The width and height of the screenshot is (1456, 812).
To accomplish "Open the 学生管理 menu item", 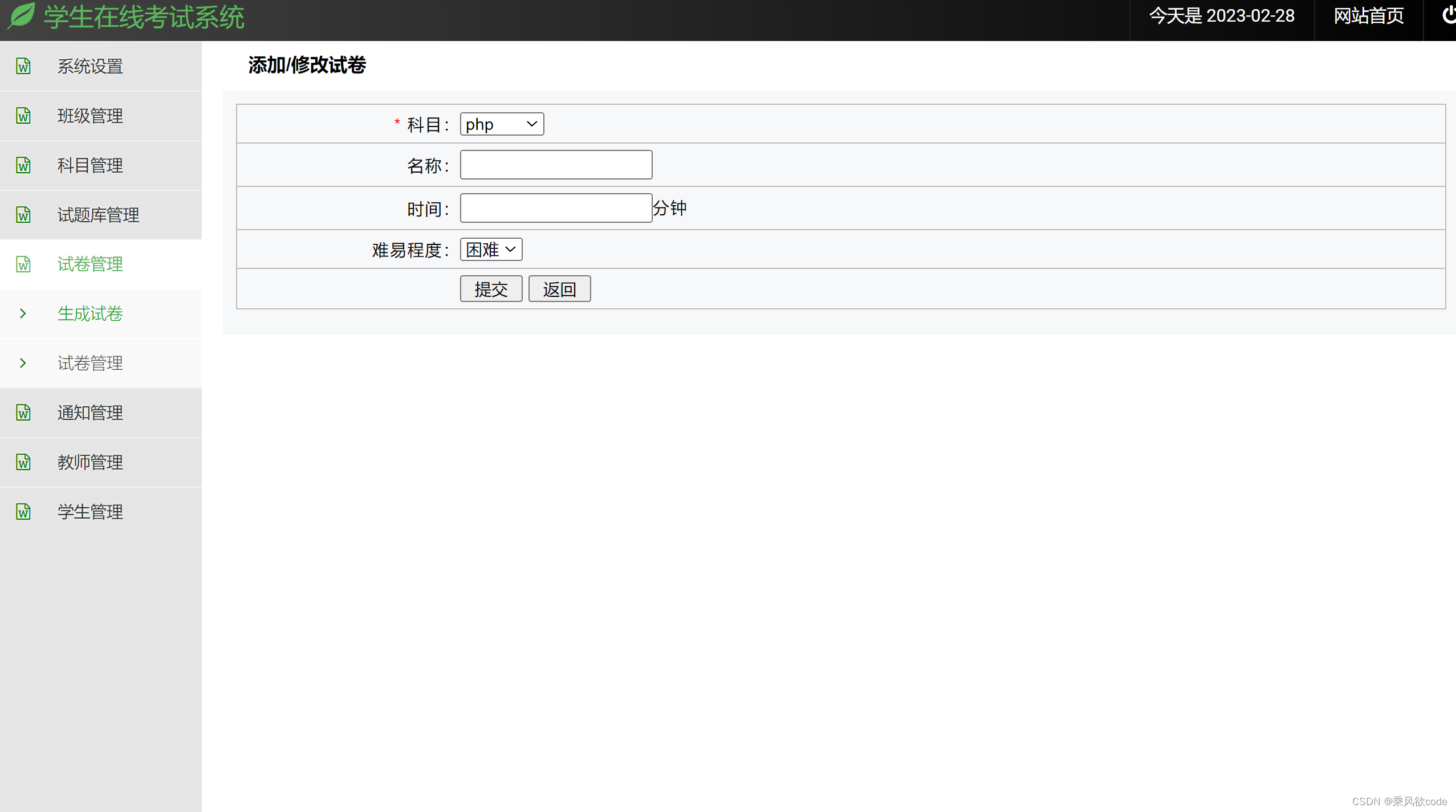I will [x=90, y=512].
